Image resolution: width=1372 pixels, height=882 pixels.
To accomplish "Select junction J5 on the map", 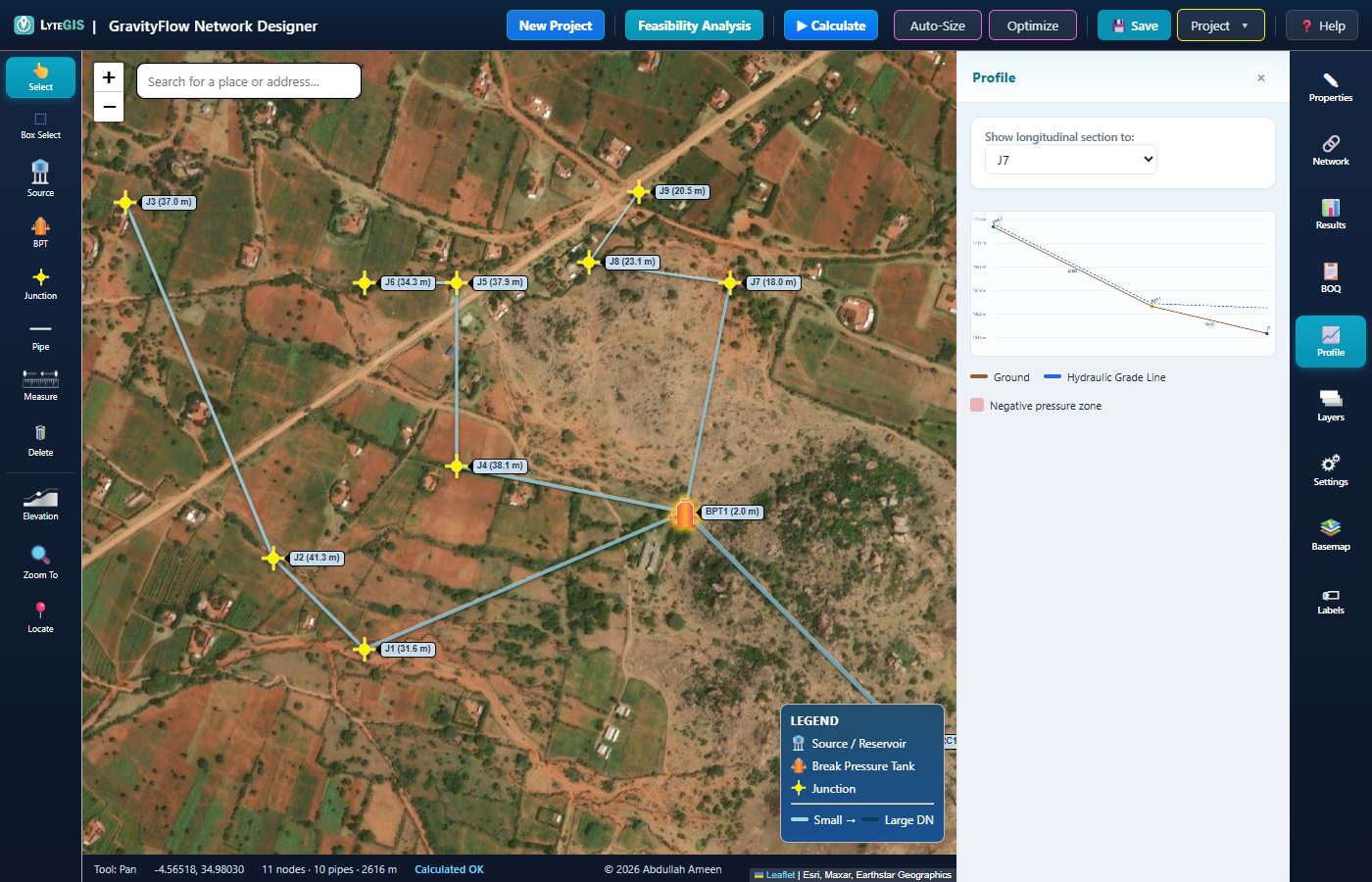I will (457, 283).
